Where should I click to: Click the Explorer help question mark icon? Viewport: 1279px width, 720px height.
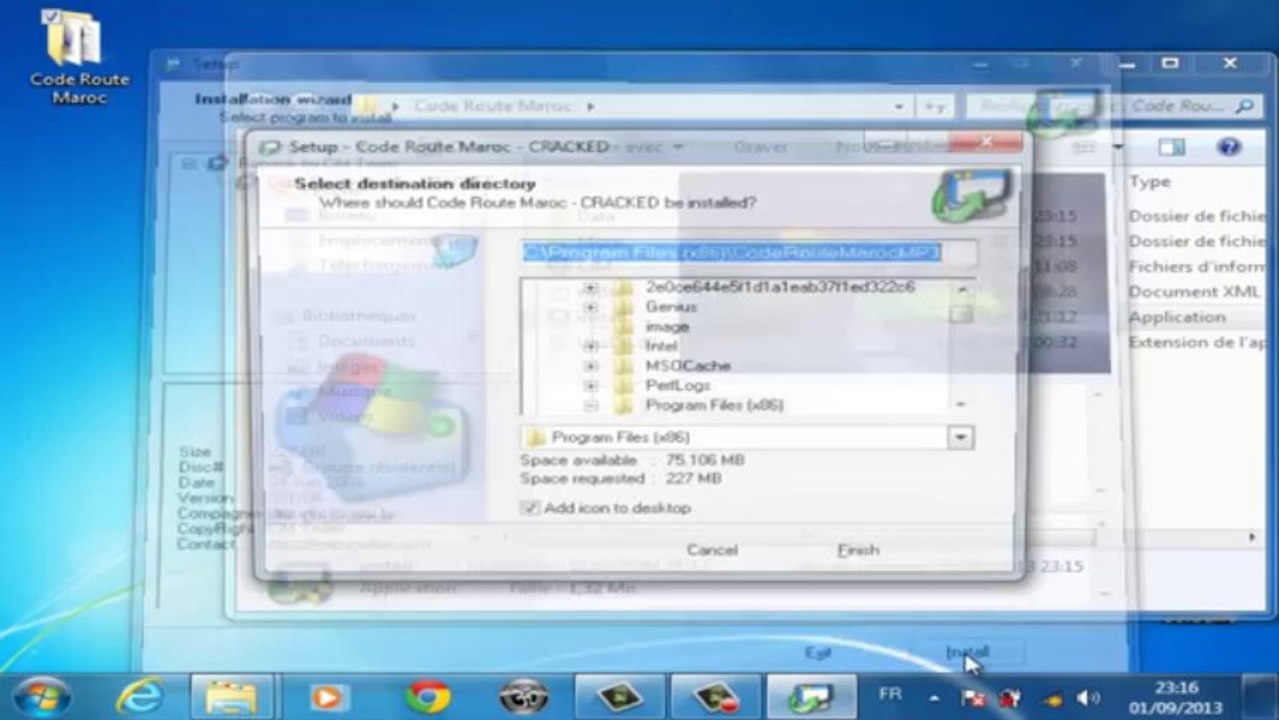(x=1228, y=147)
